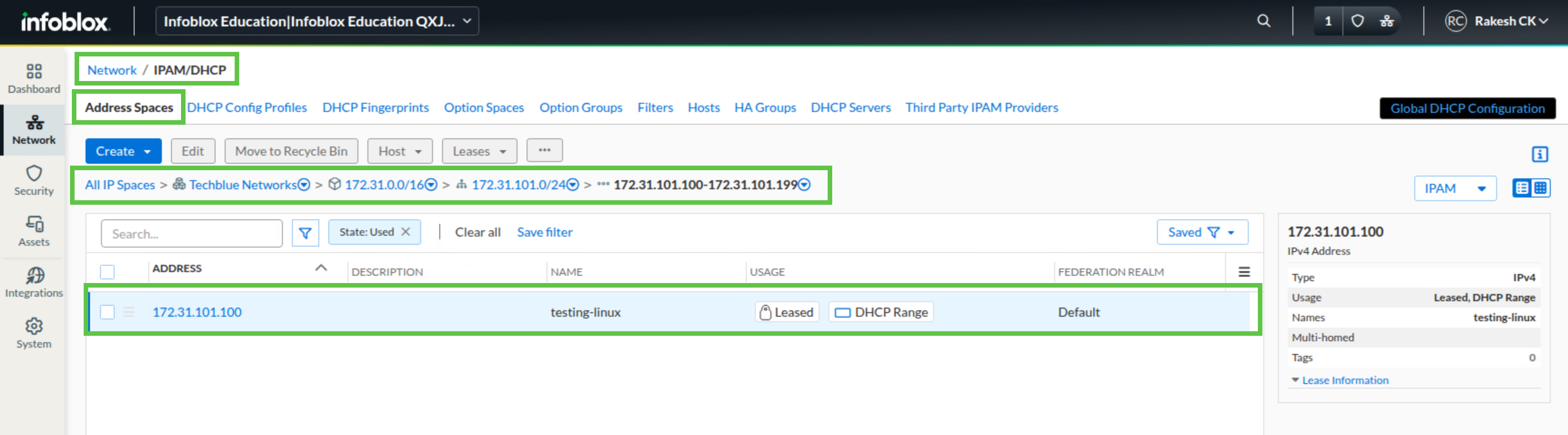Open Assets section in the sidebar
The image size is (1568, 435).
tap(34, 232)
